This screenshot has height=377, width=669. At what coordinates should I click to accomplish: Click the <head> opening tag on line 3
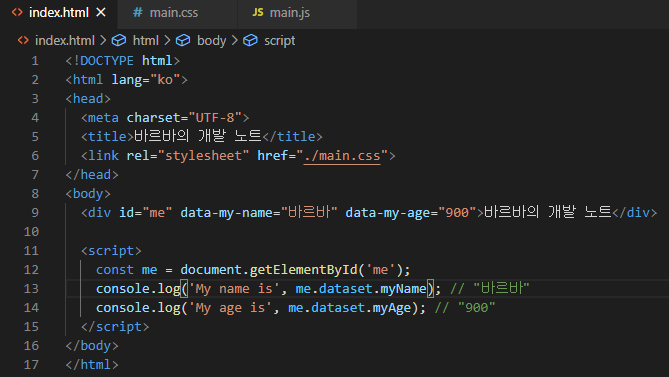pos(88,99)
